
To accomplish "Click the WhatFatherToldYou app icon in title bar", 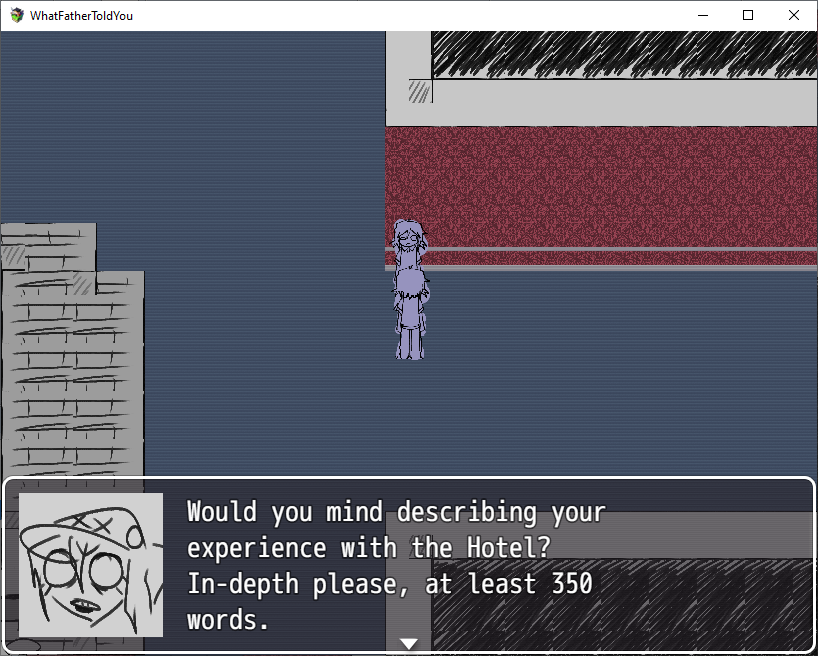I will point(17,16).
